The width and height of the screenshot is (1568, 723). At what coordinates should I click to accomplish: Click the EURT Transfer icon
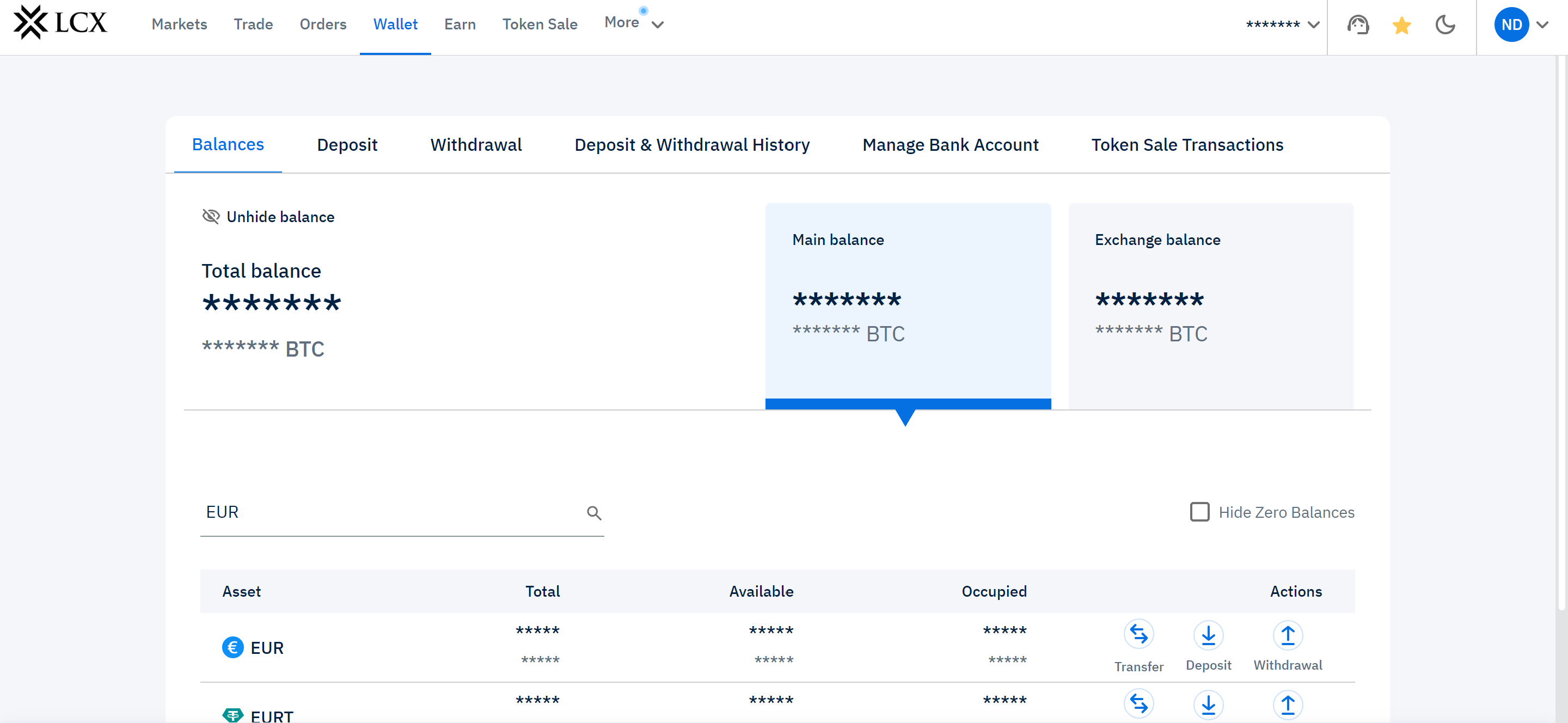[1138, 704]
